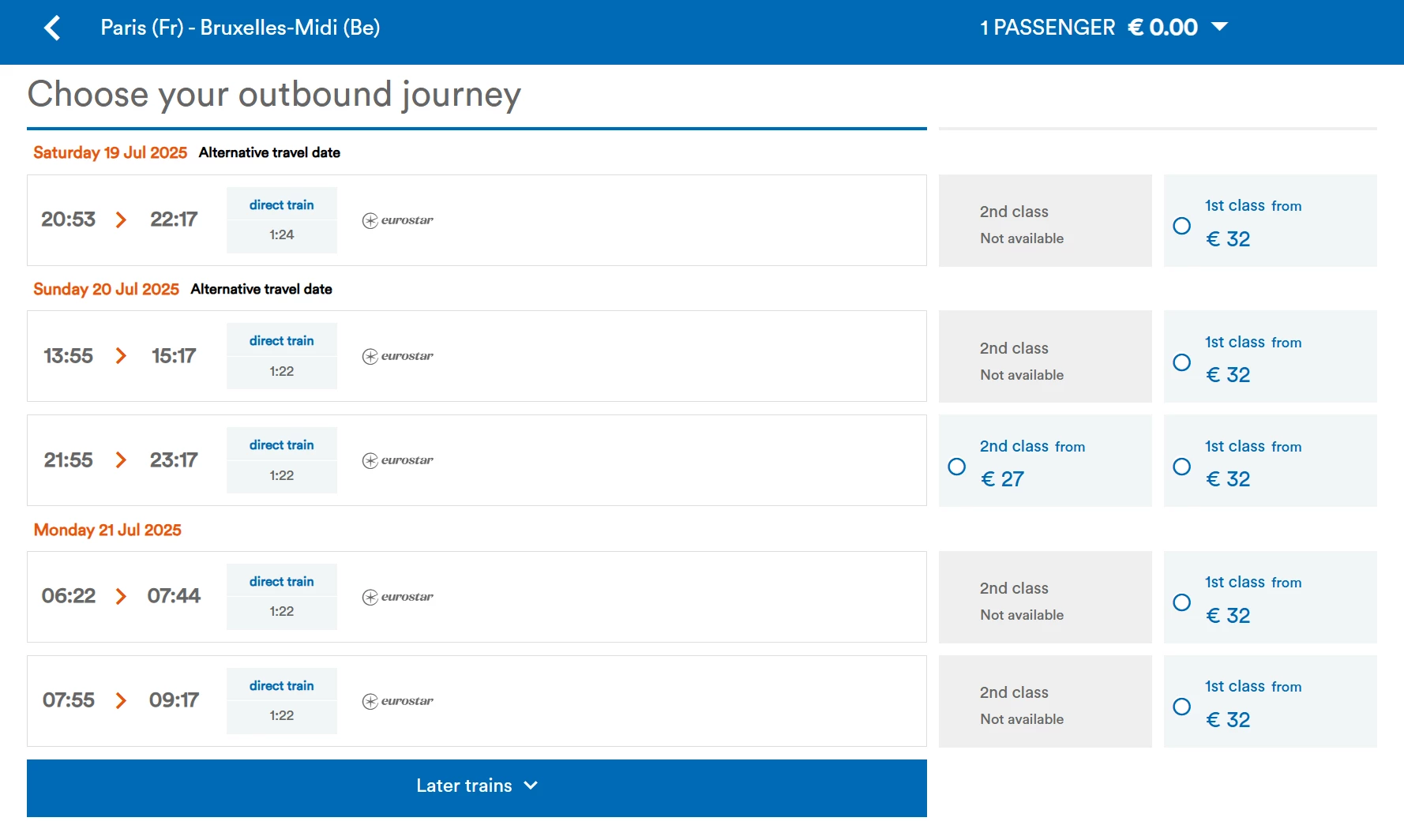Click the Choose your outbound journey heading
The image size is (1404, 840).
(274, 95)
